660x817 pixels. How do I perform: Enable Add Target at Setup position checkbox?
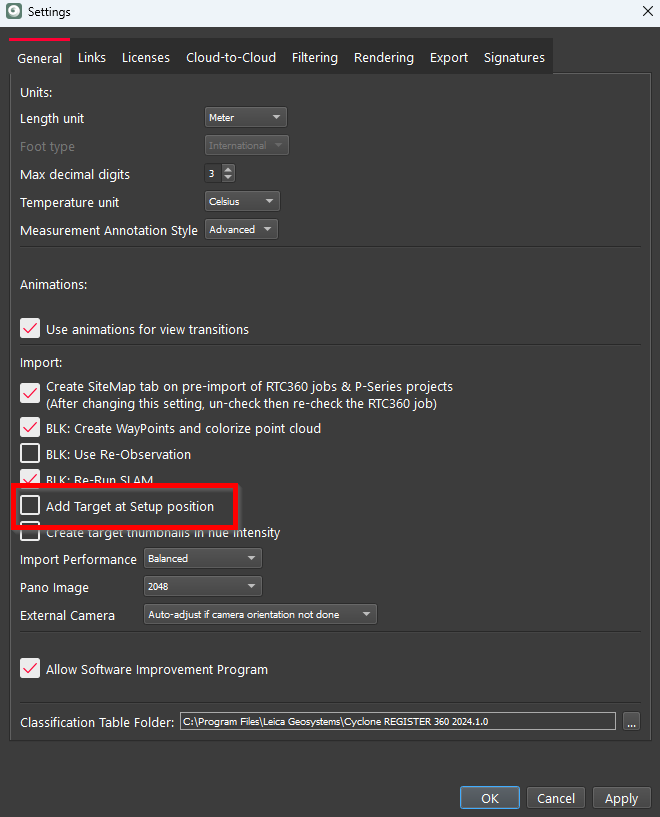click(x=31, y=506)
